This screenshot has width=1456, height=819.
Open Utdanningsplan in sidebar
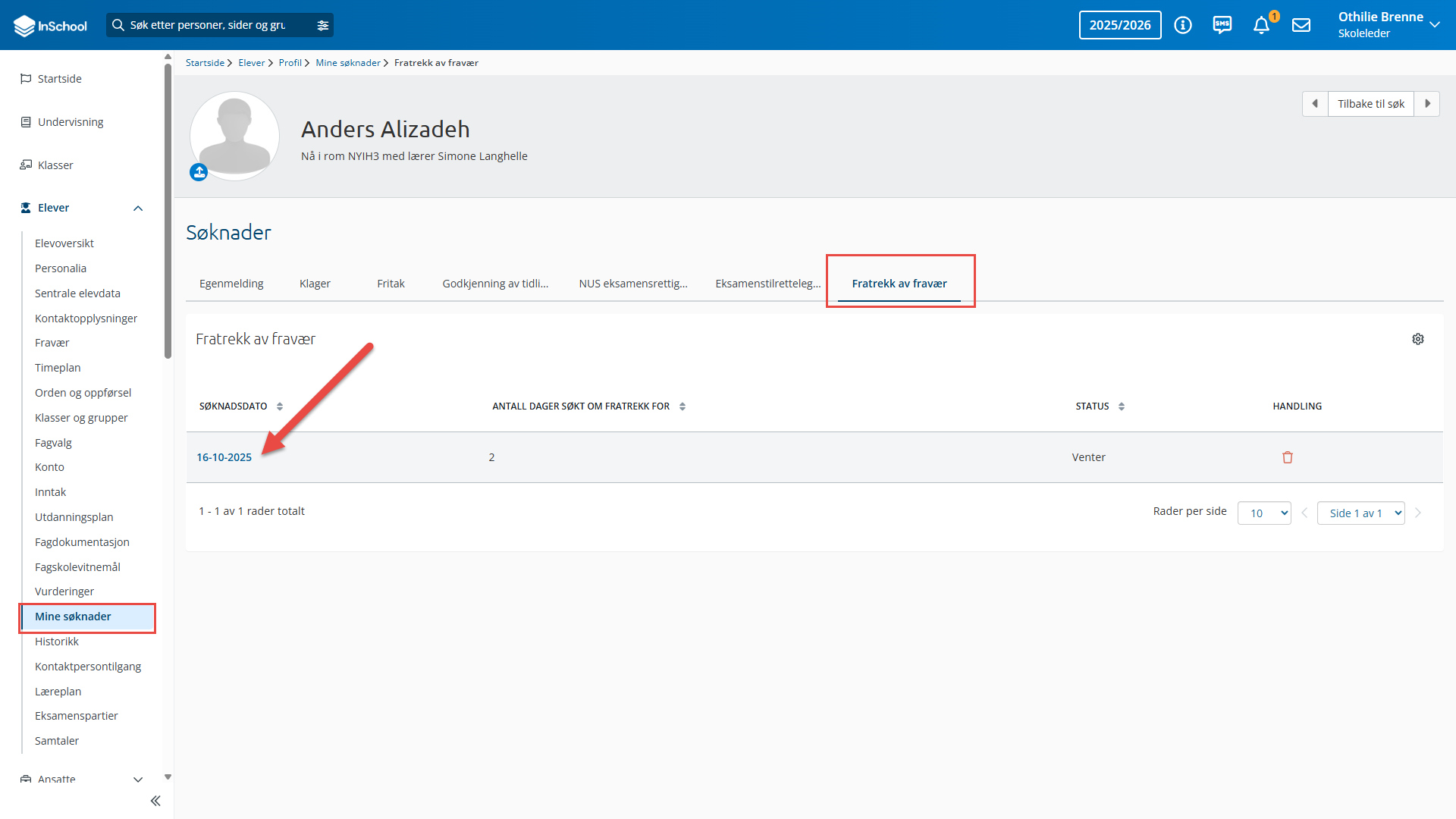click(74, 517)
